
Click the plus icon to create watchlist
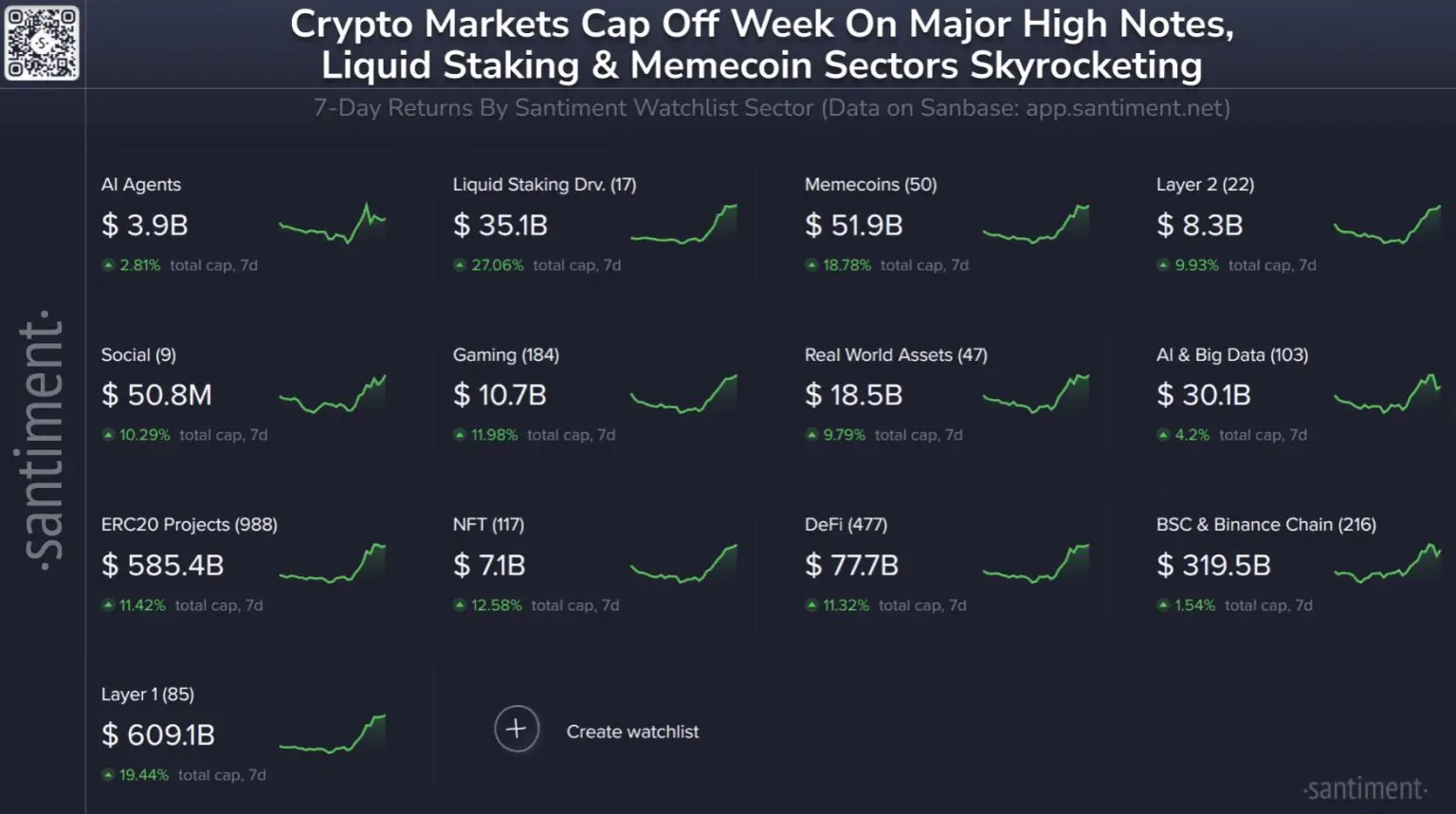click(517, 729)
